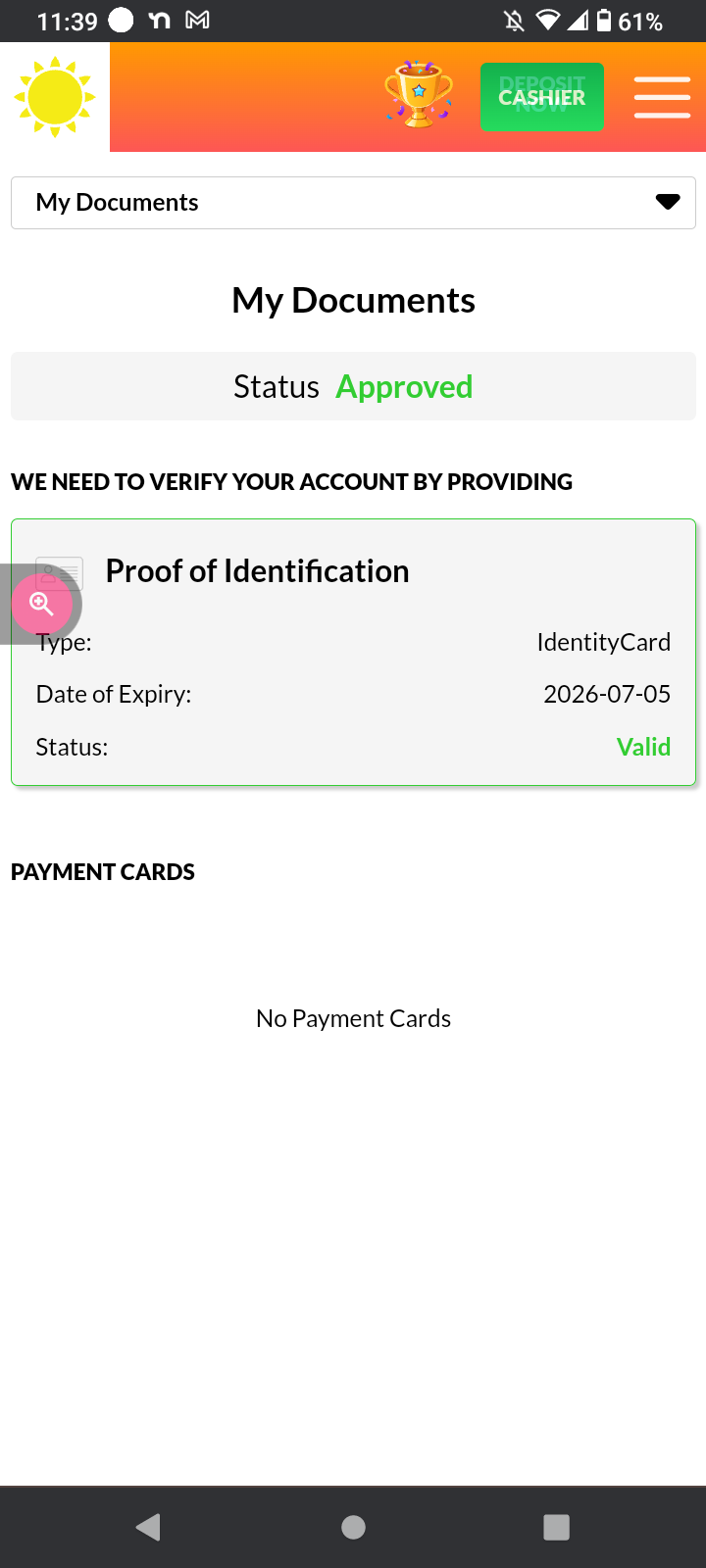
Task: Tap the muted notifications bell icon
Action: click(514, 21)
